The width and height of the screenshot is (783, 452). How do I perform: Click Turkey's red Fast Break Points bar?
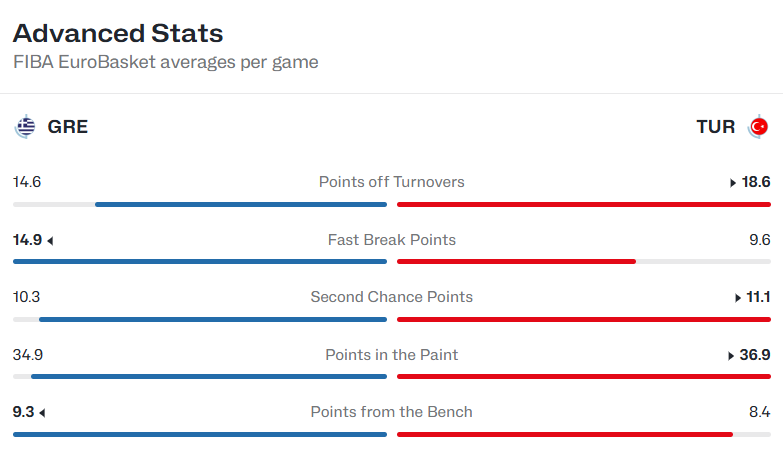tap(516, 261)
